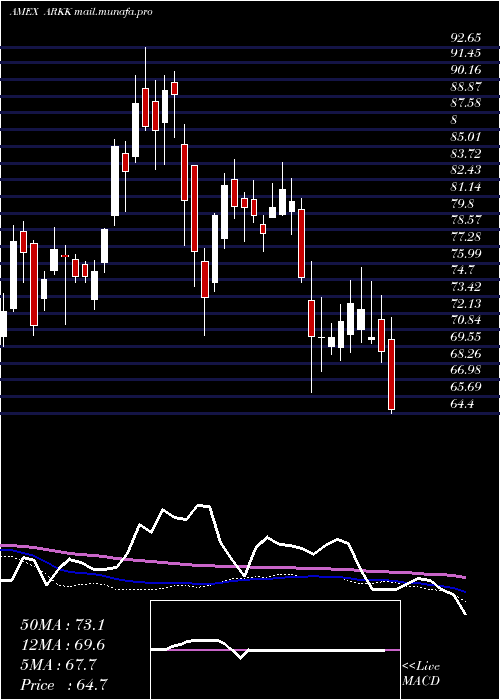Select the 73.42 price axis label
This screenshot has height=700, width=500.
click(466, 287)
